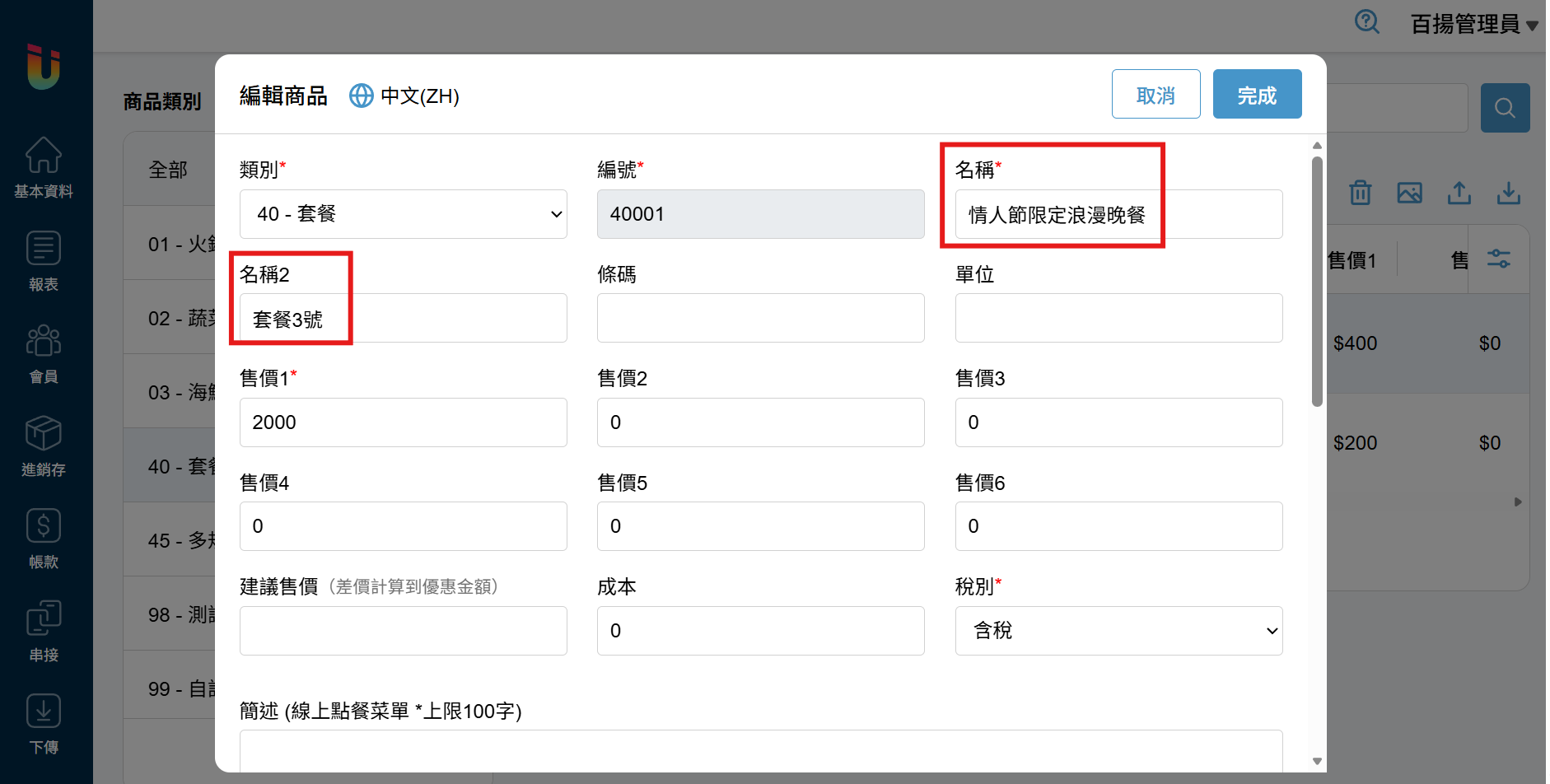Viewport: 1550px width, 784px height.
Task: Click the help icon in top bar
Action: pos(1366,22)
